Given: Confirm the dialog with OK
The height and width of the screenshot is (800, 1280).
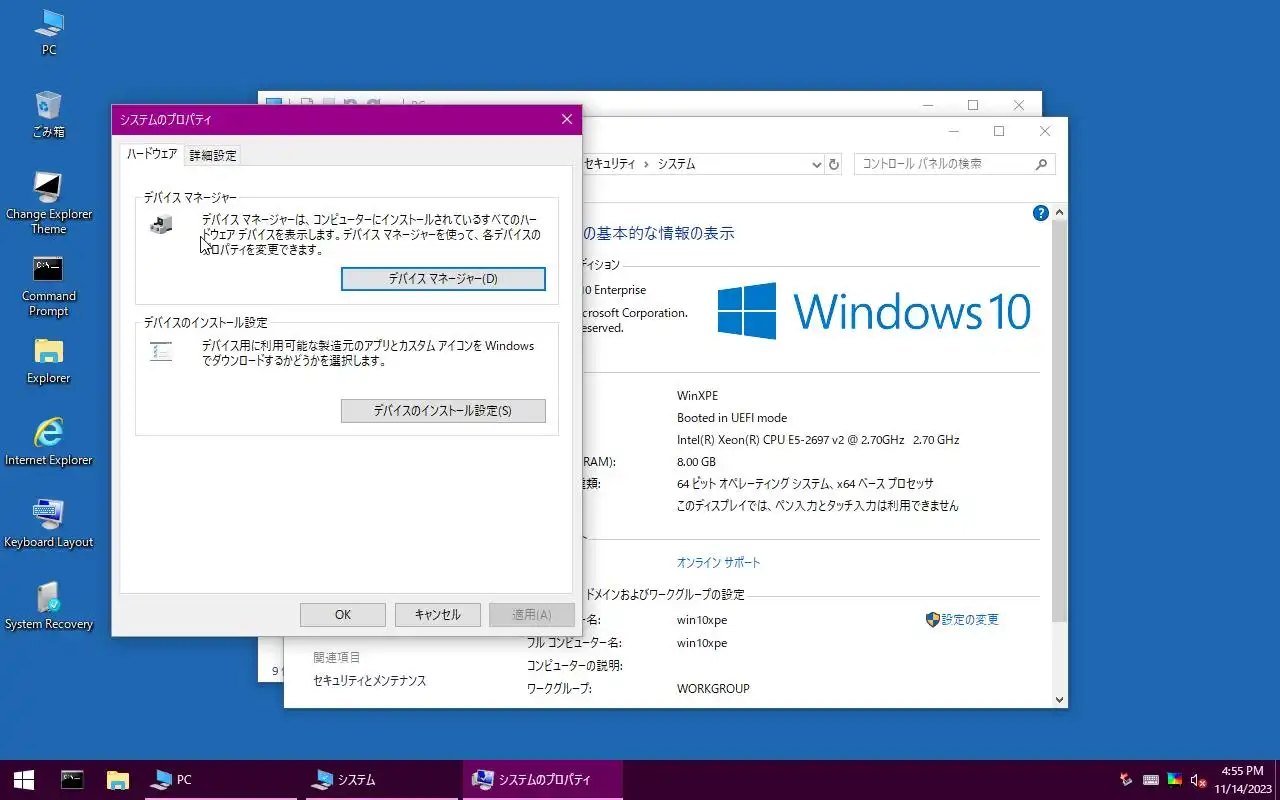Looking at the screenshot, I should pyautogui.click(x=343, y=615).
